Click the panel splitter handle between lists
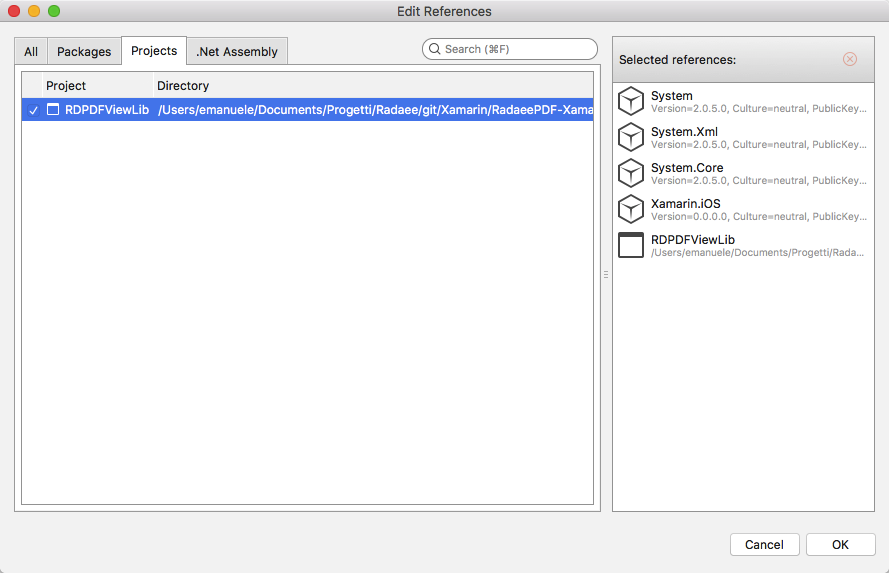Image resolution: width=889 pixels, height=573 pixels. click(x=606, y=275)
